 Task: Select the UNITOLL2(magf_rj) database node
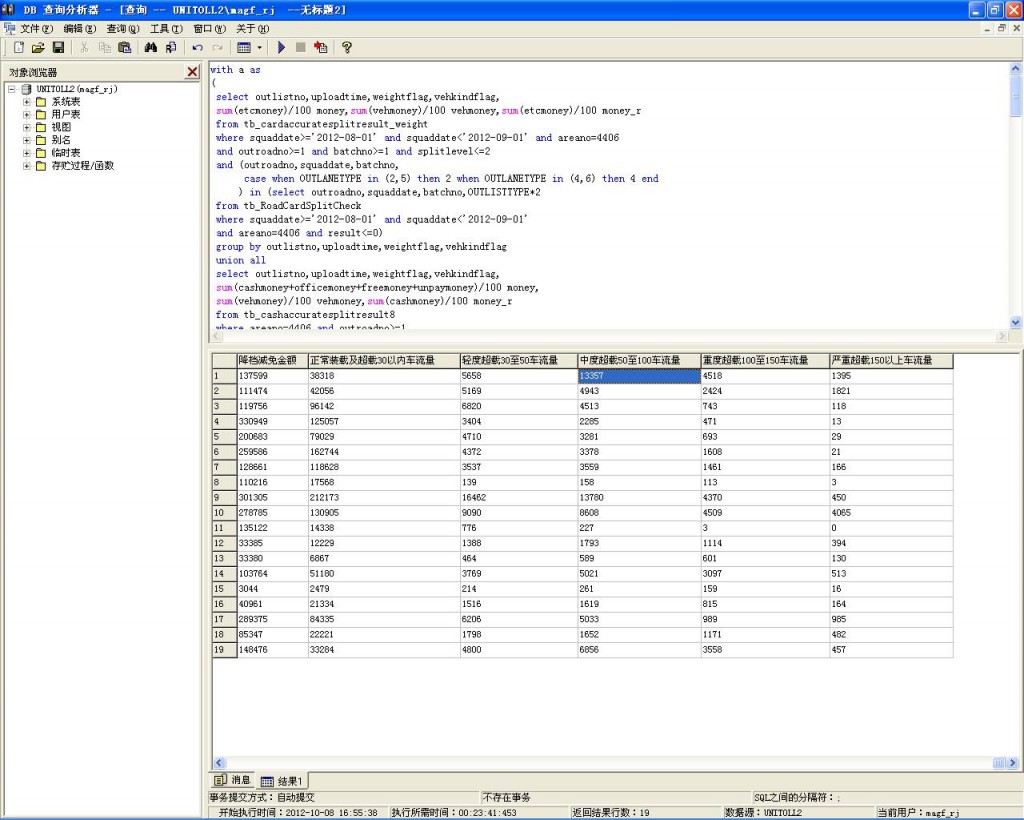click(76, 89)
